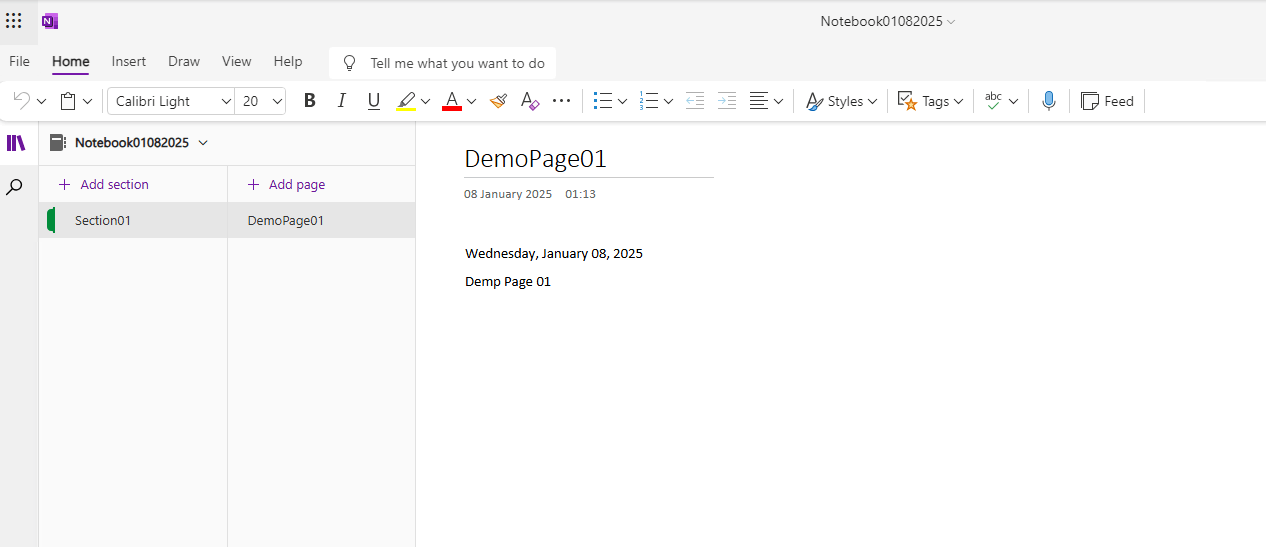Click the 01:13 page time

[x=580, y=194]
